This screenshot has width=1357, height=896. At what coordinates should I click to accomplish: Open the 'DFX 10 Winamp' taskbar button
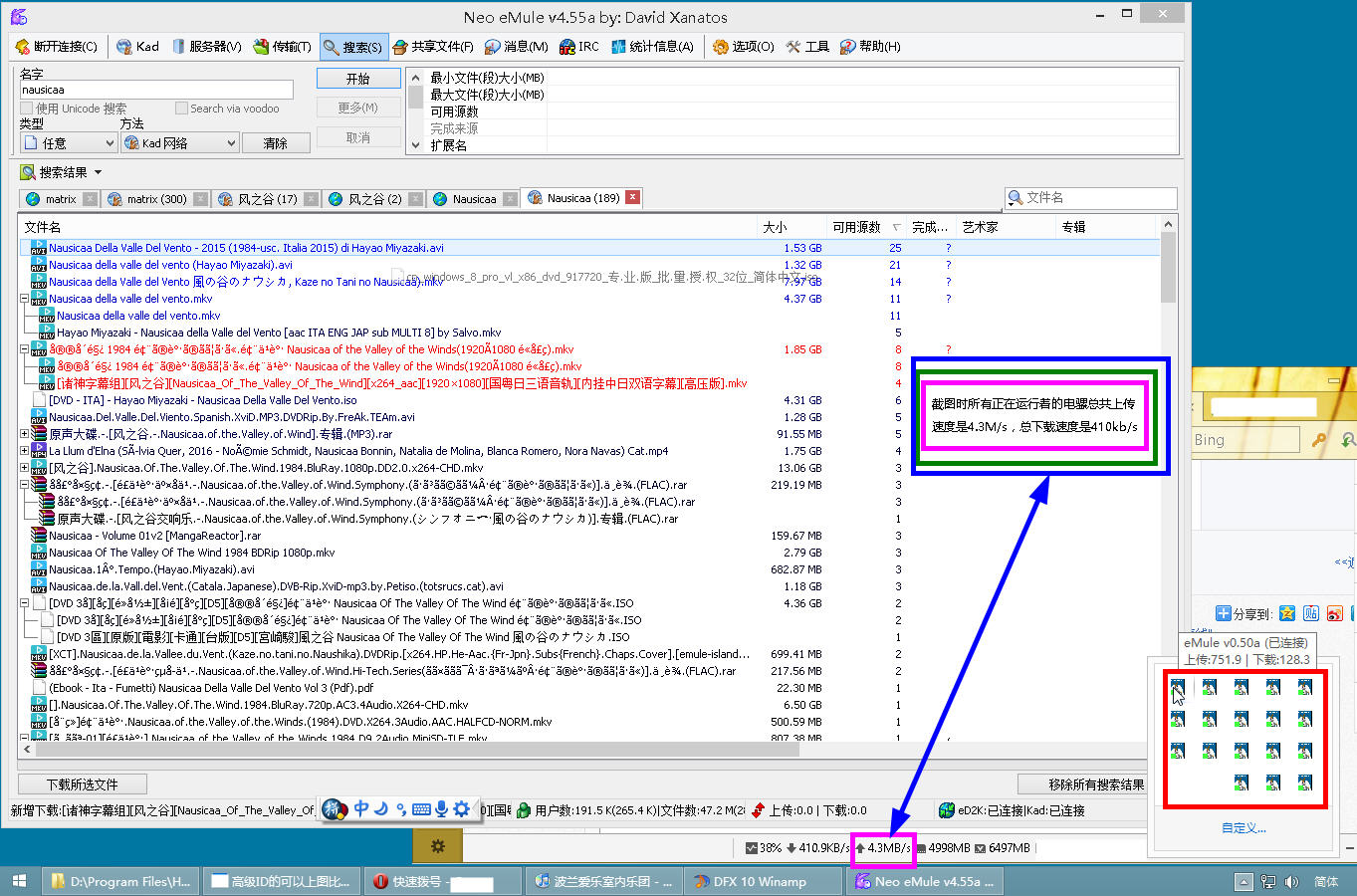(765, 881)
